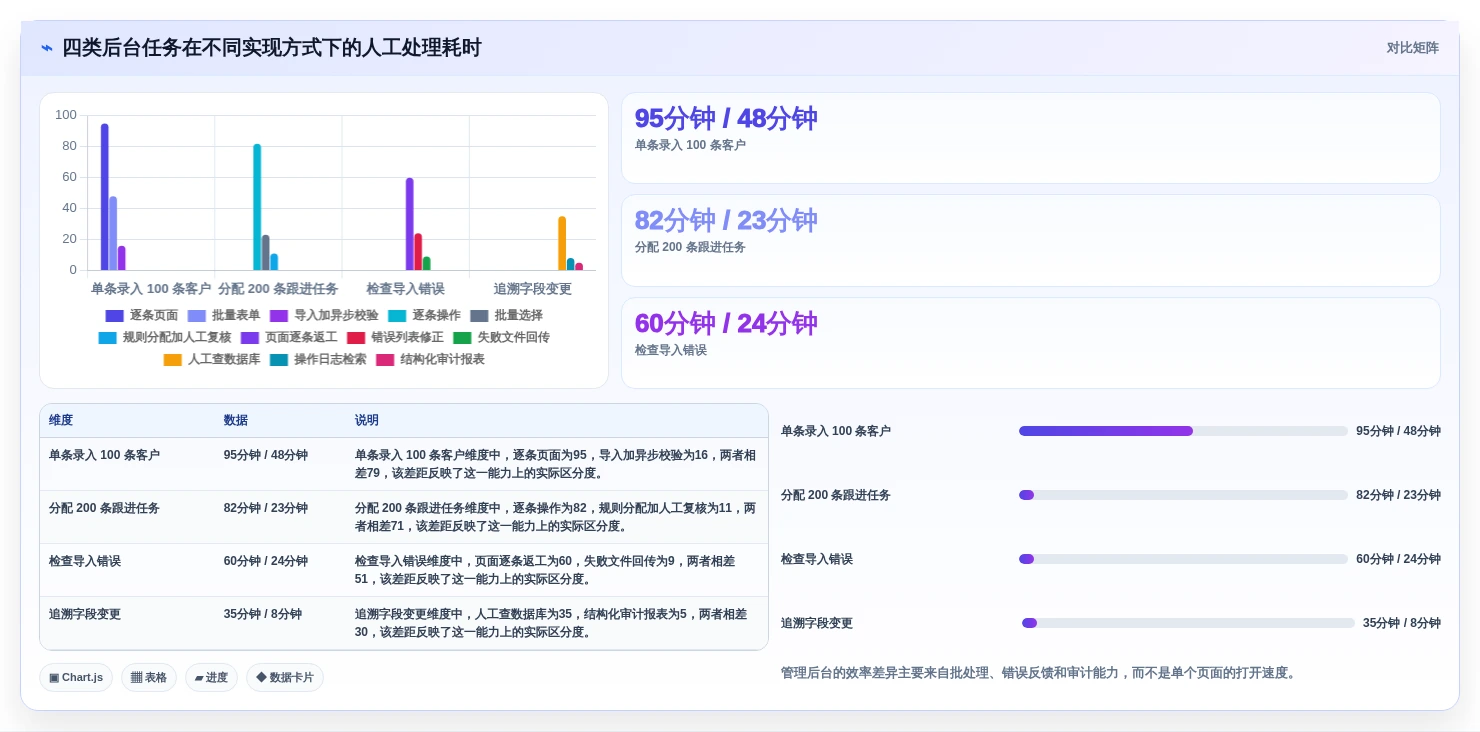Toggle the 人工查数据库 legend entry
This screenshot has height=732, width=1480.
point(212,359)
